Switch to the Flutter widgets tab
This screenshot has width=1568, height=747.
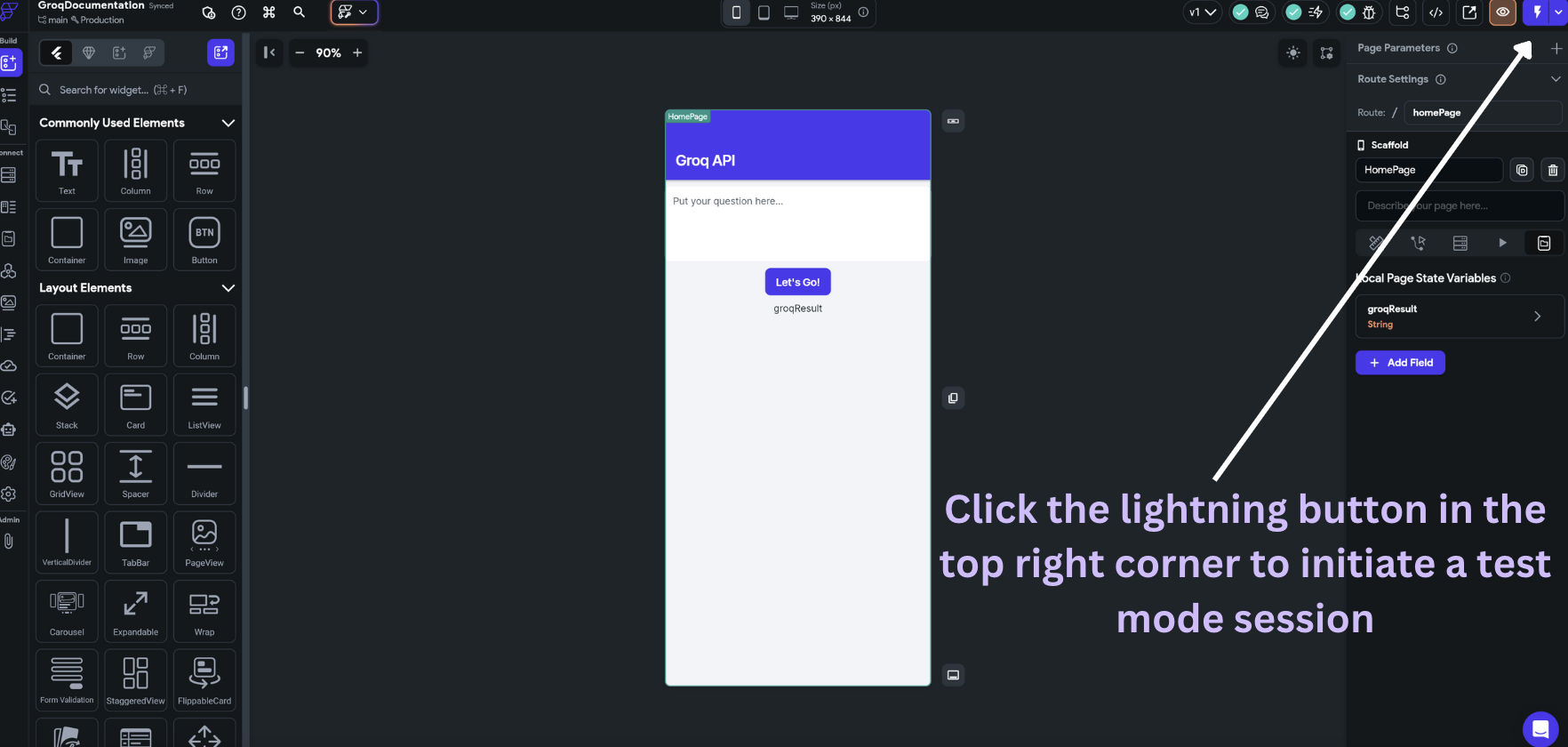[x=56, y=52]
